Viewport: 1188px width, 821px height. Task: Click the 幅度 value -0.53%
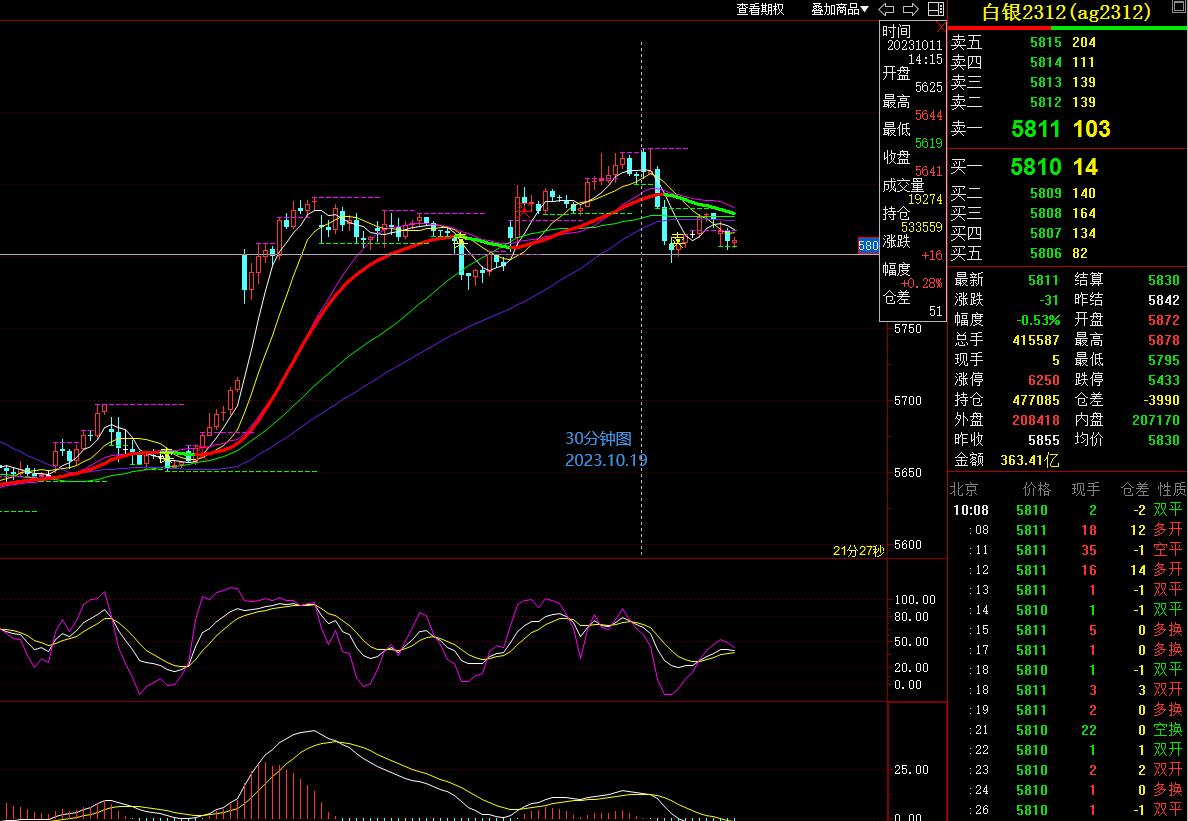pyautogui.click(x=1038, y=320)
